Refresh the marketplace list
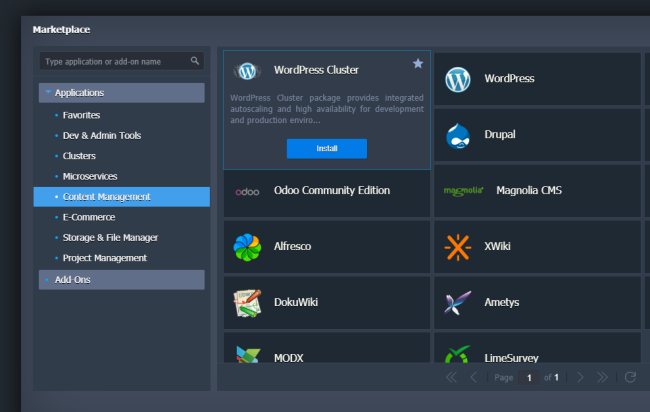Screen dimensions: 650x412 click(x=630, y=377)
